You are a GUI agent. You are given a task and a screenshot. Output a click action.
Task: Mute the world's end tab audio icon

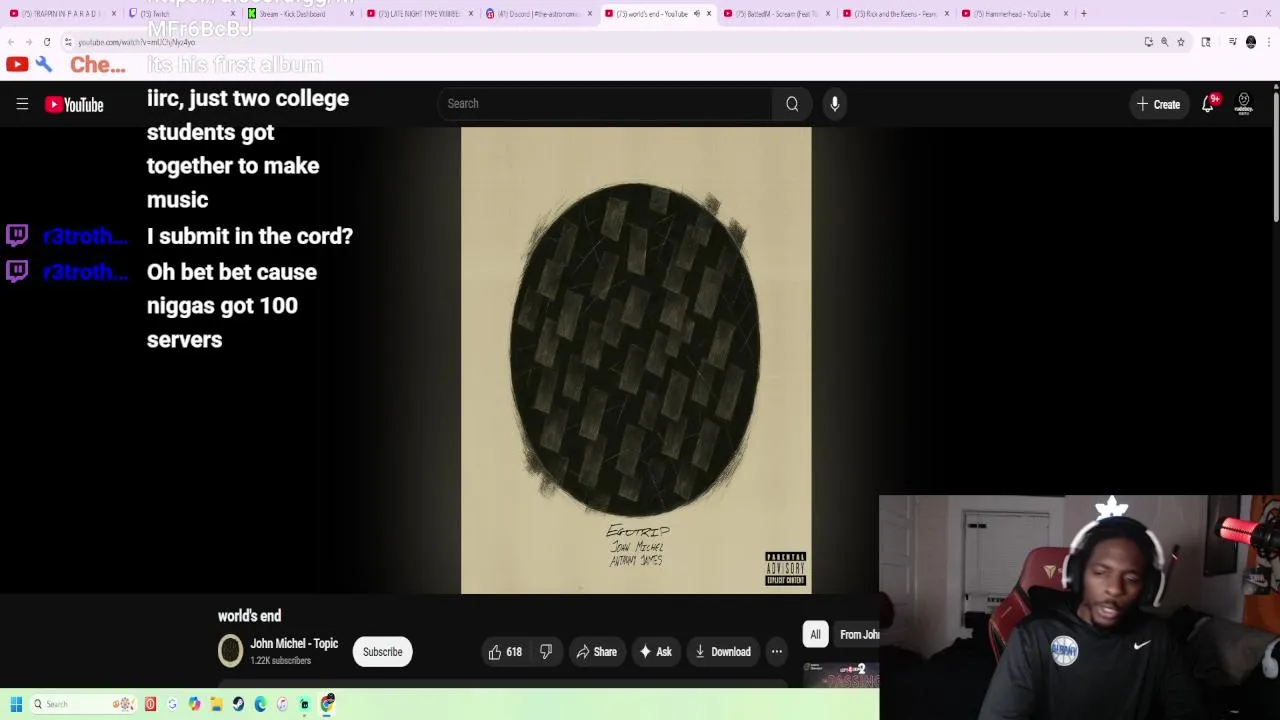696,14
